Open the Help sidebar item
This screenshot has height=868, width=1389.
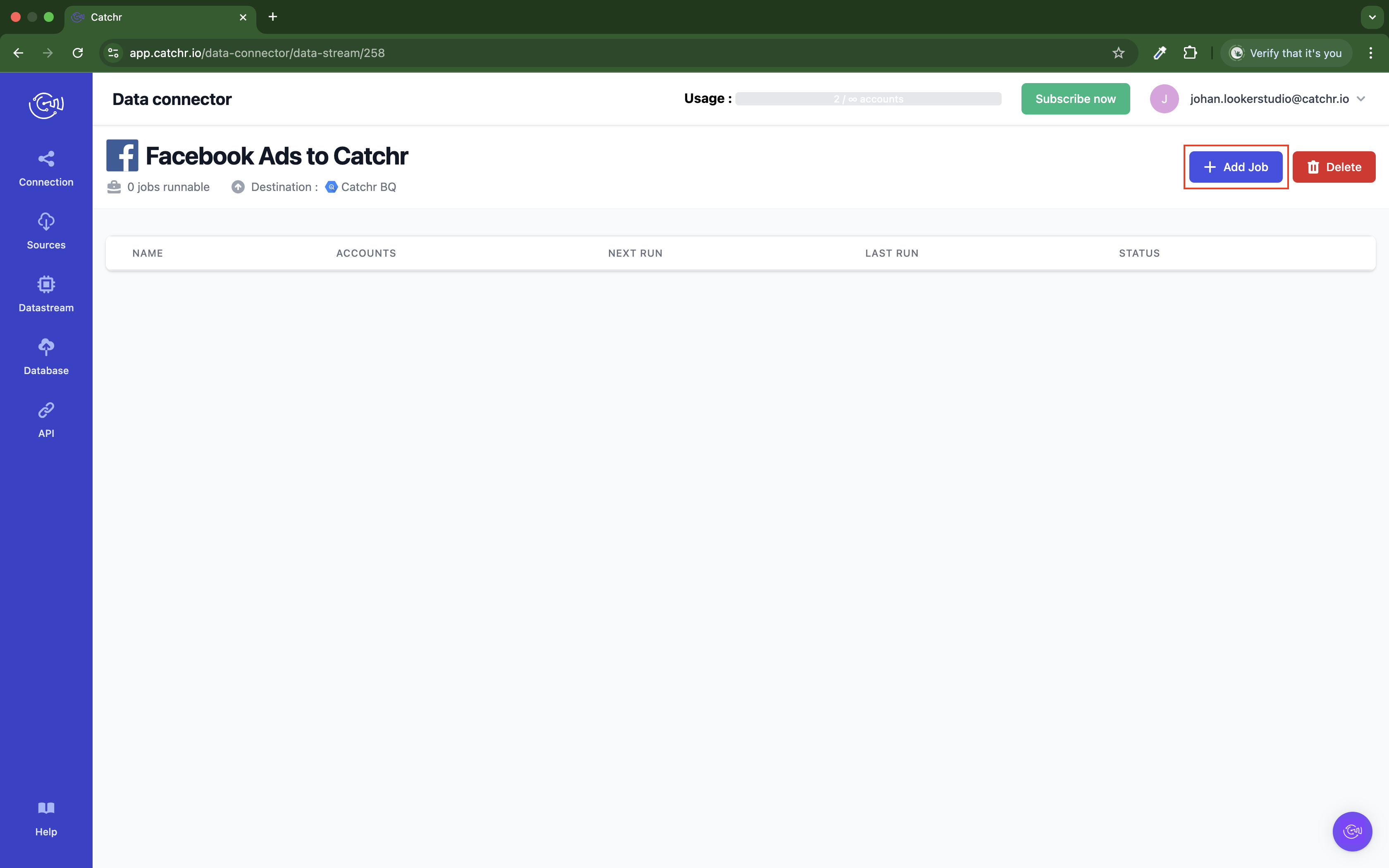click(46, 819)
